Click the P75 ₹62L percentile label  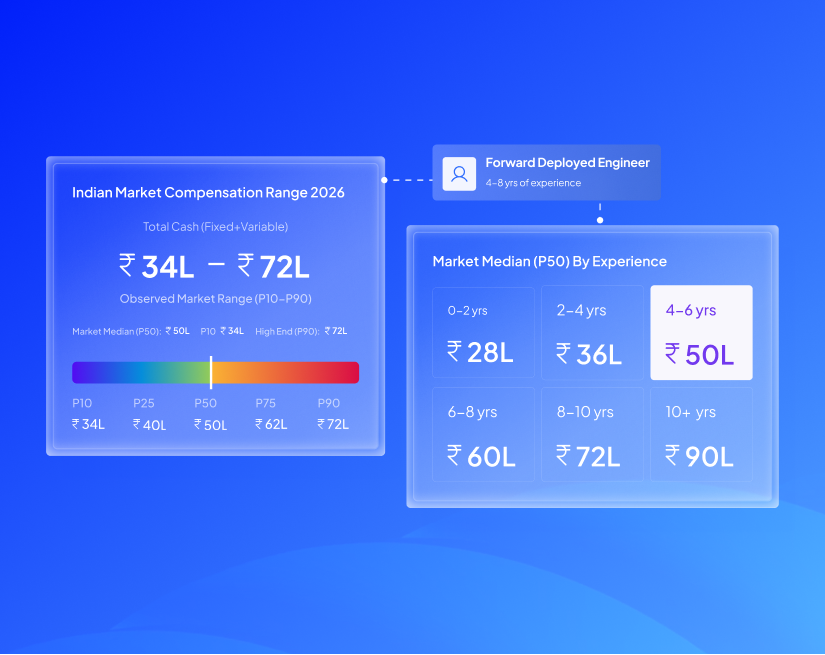coord(271,414)
